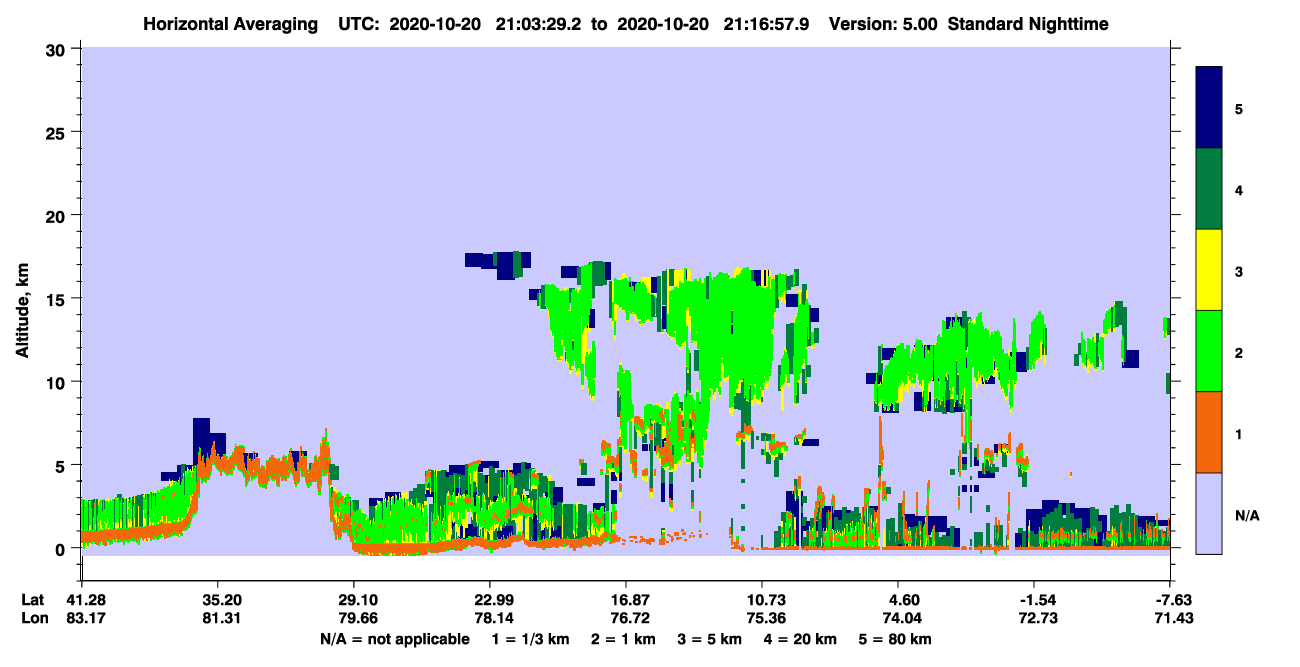Screen dimensions: 1300x667
Task: Click the 20 km altitude tick label
Action: [x=58, y=215]
